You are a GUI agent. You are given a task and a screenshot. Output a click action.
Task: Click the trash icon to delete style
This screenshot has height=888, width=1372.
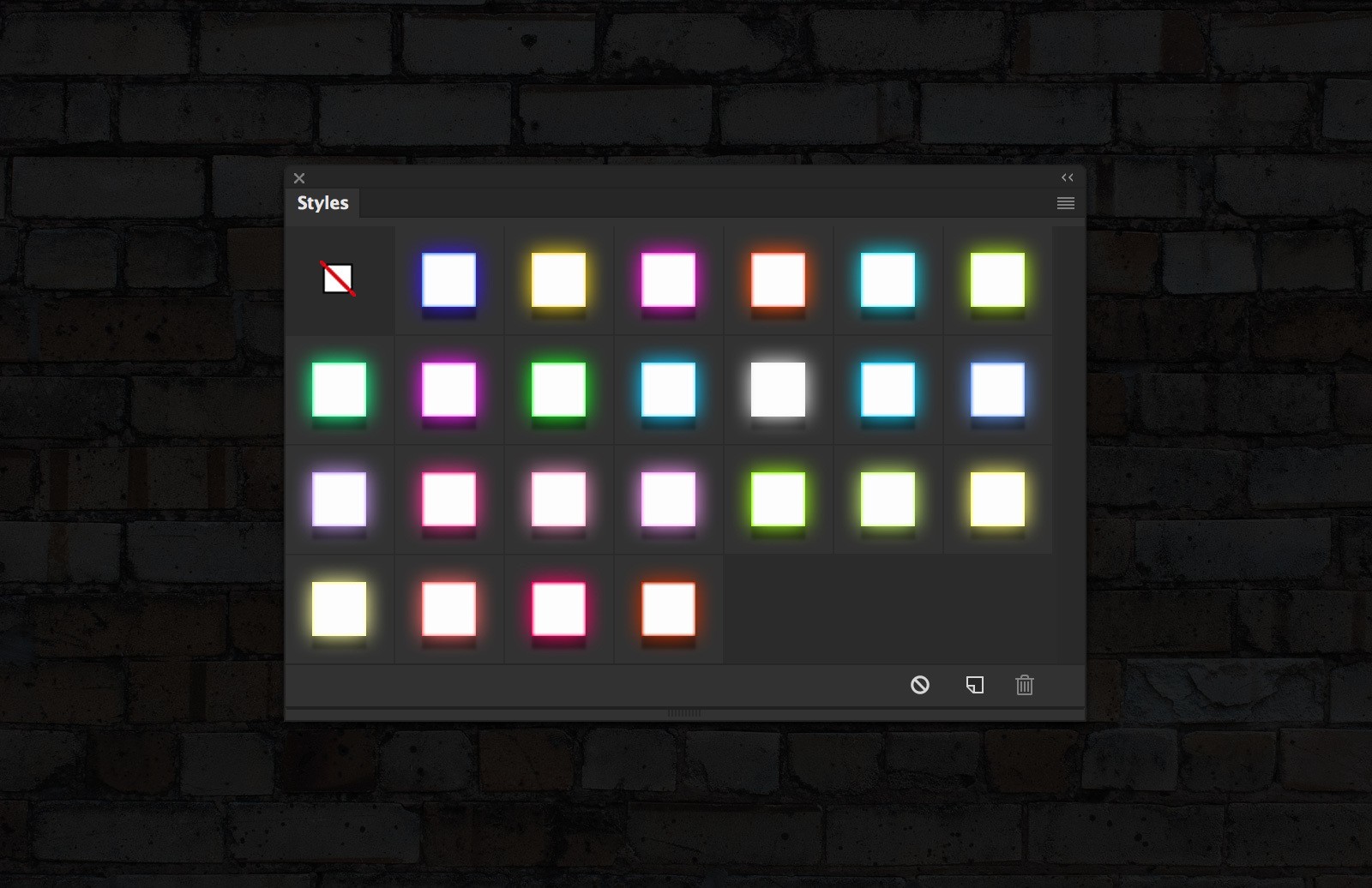tap(1025, 685)
